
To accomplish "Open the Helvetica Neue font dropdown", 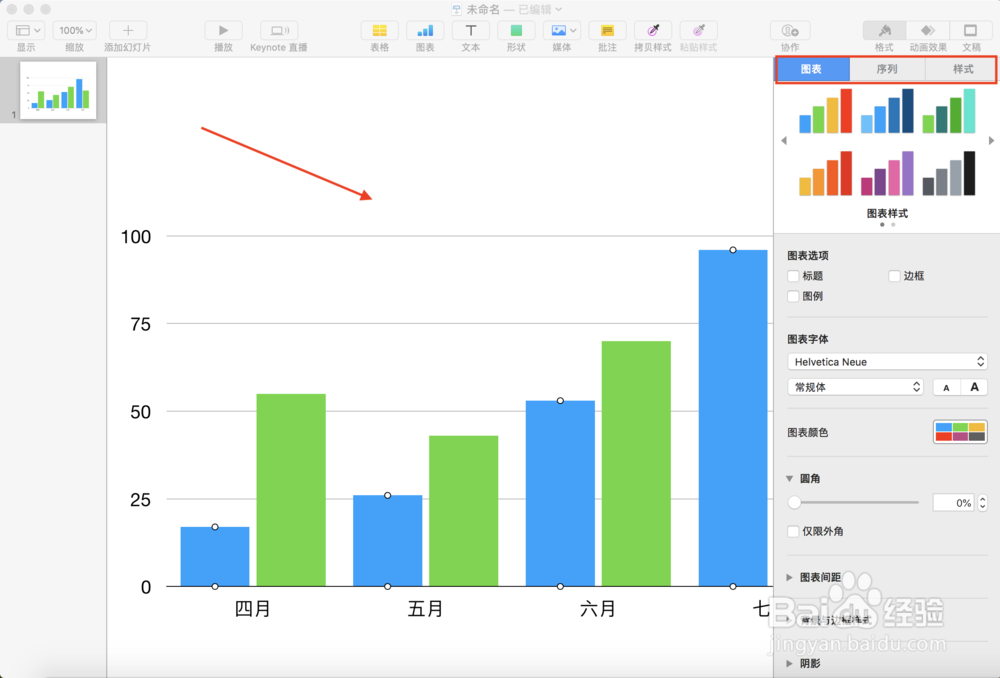I will click(x=886, y=361).
